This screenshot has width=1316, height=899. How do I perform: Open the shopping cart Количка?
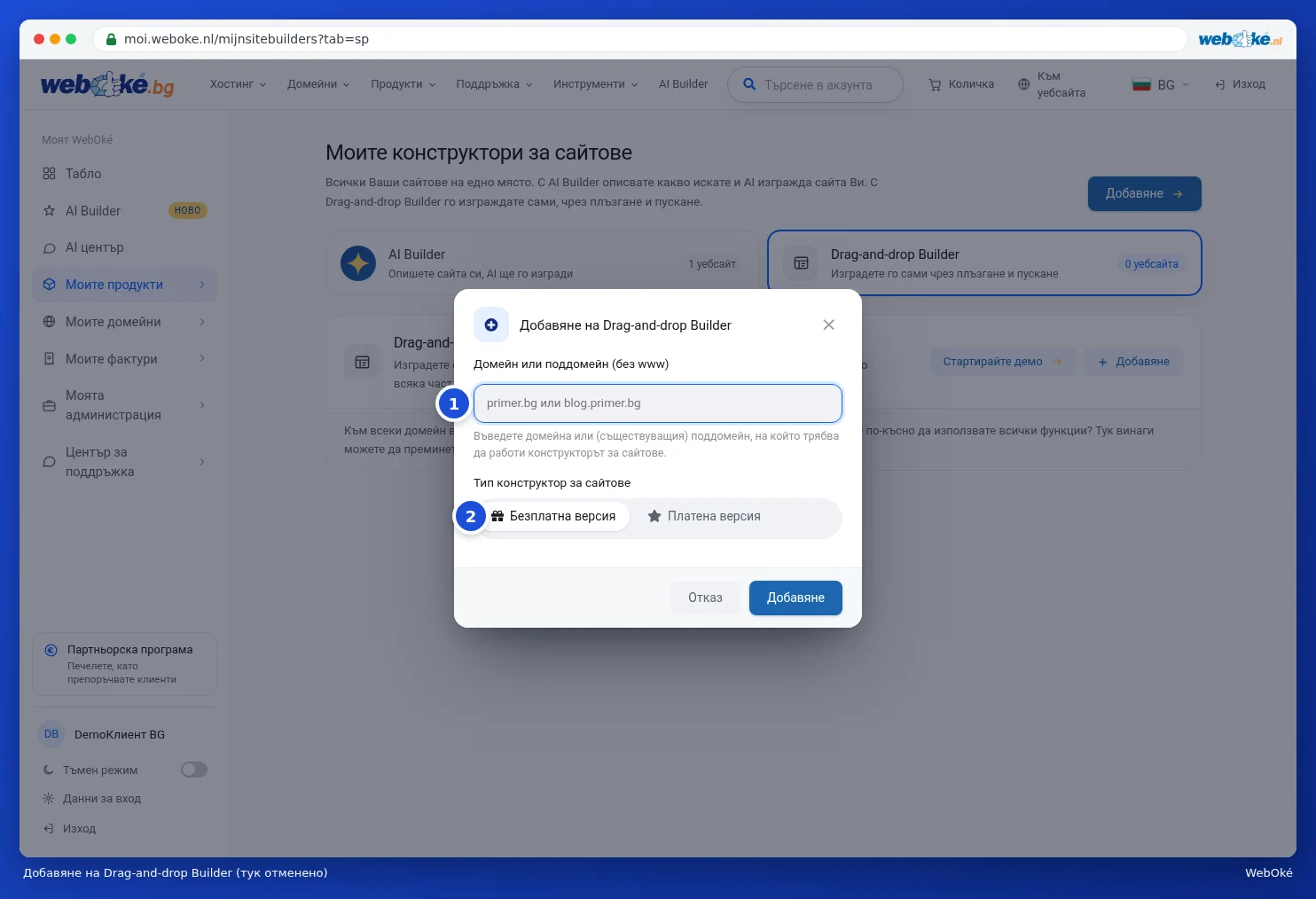point(961,84)
